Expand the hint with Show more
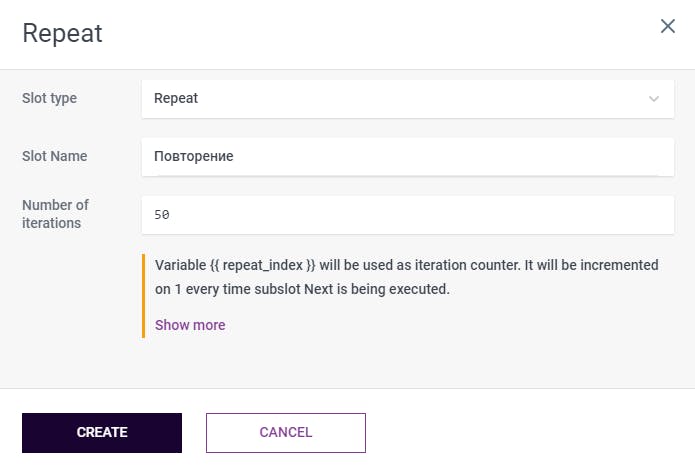 190,325
